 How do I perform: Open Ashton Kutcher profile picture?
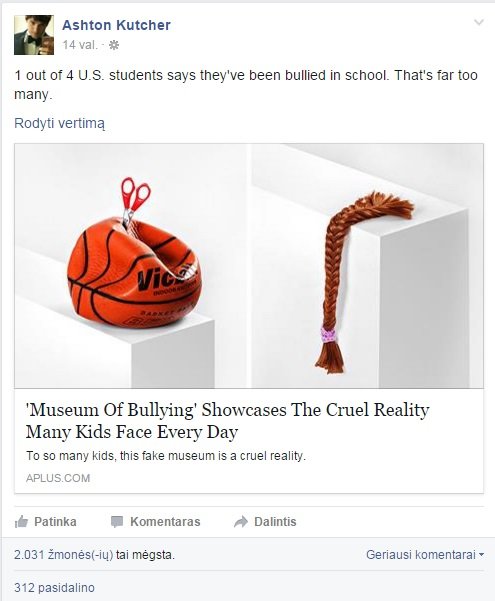pos(34,35)
